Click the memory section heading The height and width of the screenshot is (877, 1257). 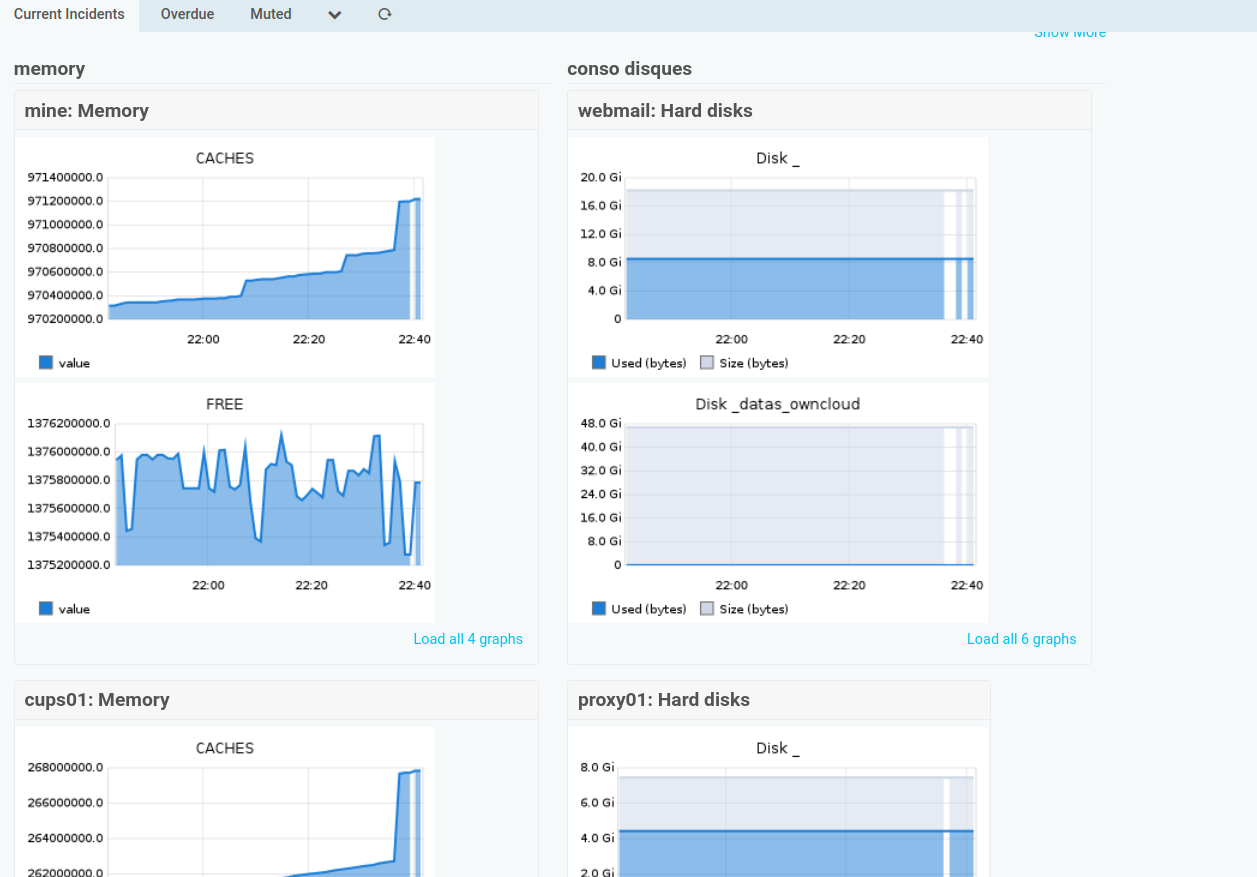point(49,69)
